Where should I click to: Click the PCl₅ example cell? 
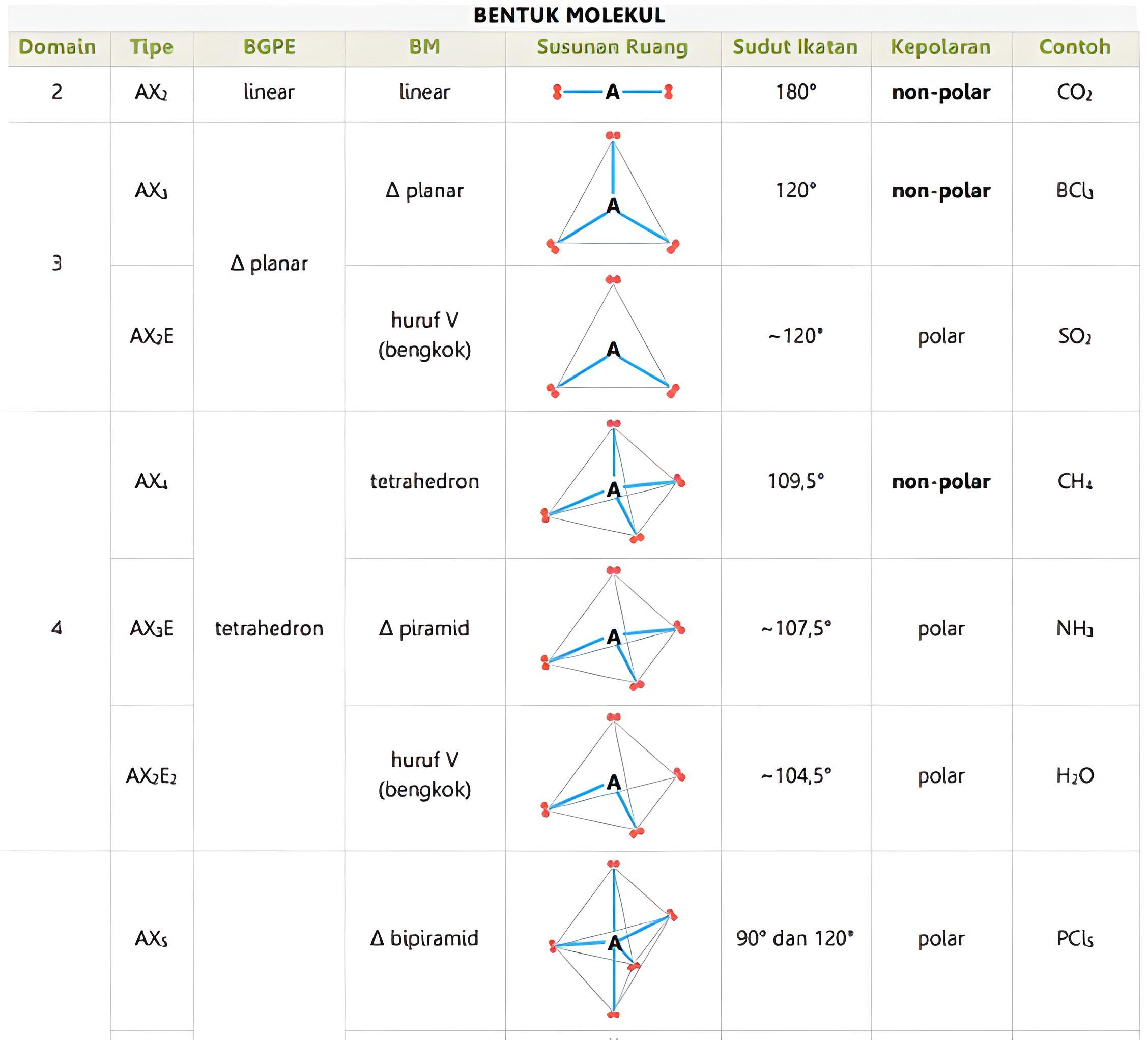coord(1075,938)
